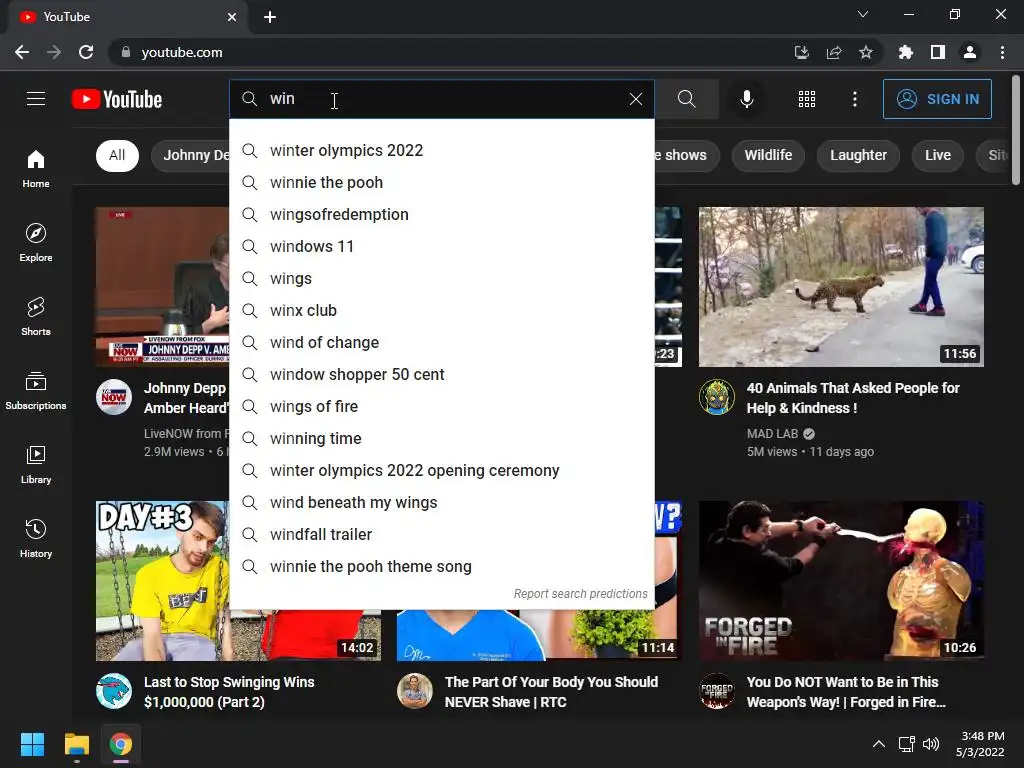The image size is (1024, 768).
Task: Open Subscriptions in sidebar
Action: point(36,391)
